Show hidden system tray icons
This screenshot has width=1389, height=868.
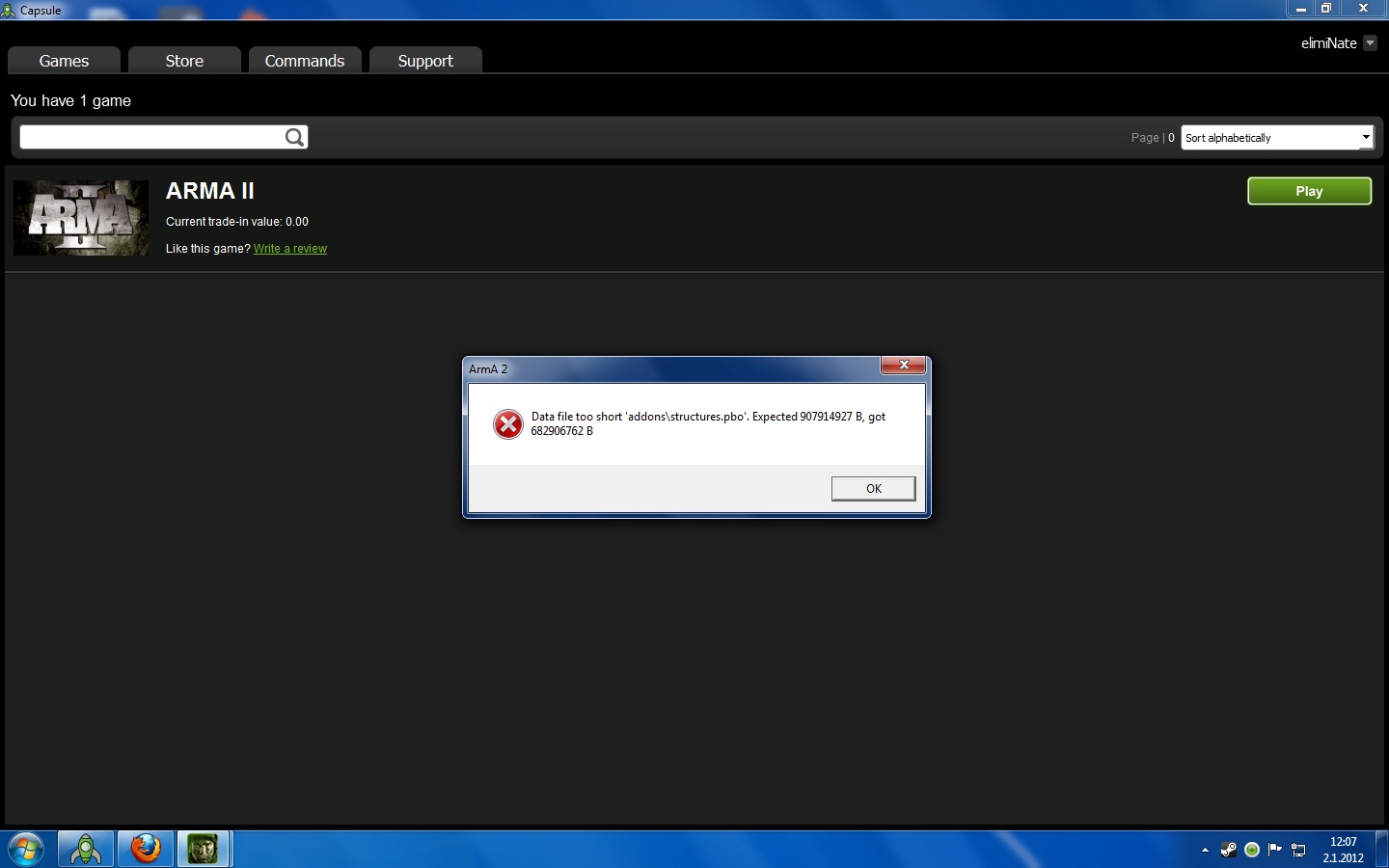(1205, 850)
